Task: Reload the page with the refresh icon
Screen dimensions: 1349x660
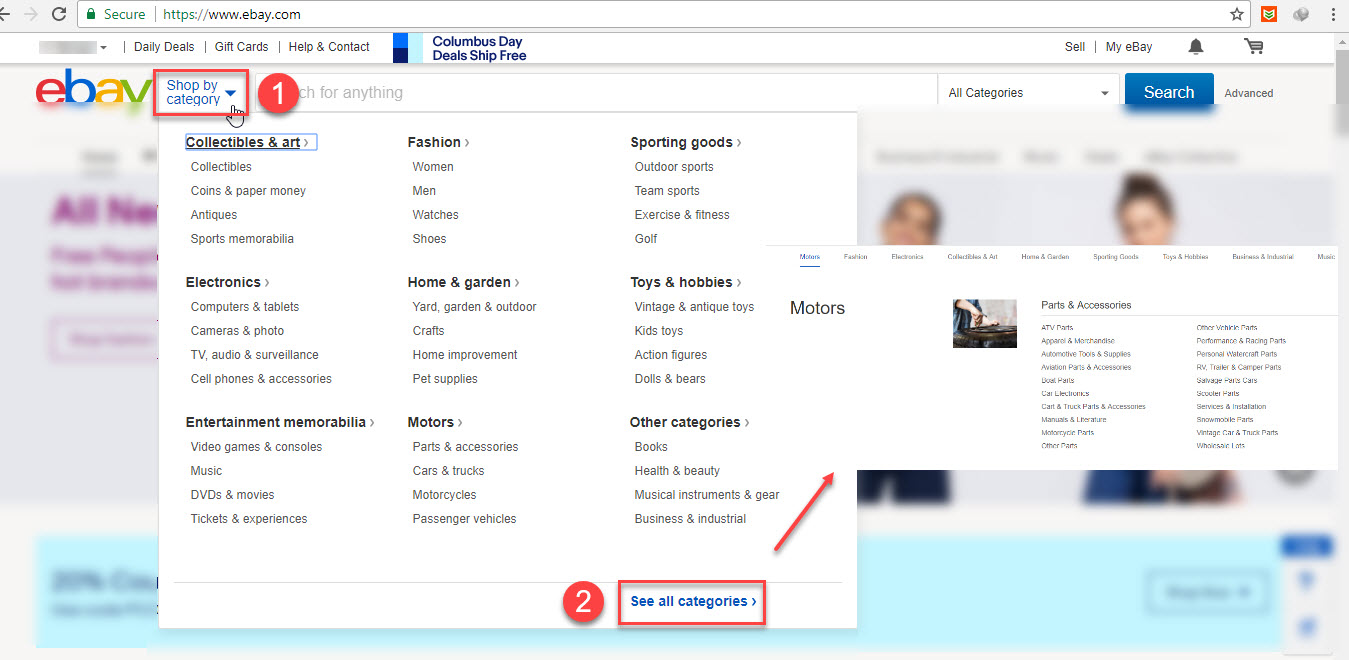Action: 59,14
